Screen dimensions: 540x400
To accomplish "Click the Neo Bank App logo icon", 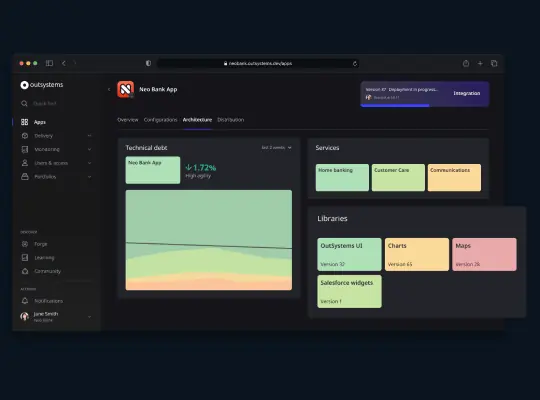I will (x=125, y=90).
